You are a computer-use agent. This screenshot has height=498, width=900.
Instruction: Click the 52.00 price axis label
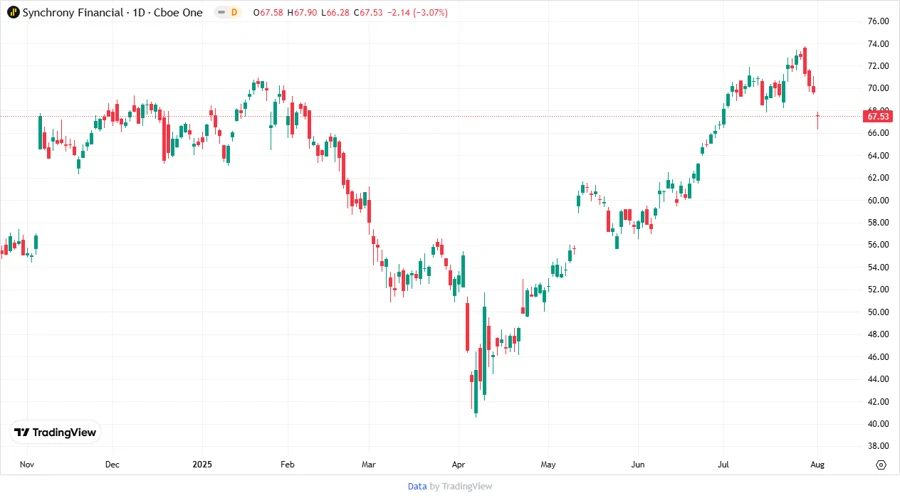(x=878, y=290)
